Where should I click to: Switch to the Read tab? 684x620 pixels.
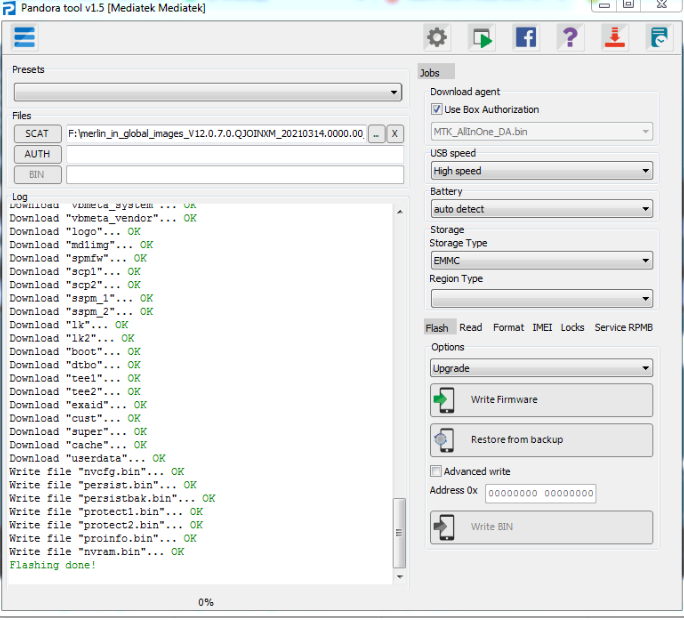(x=471, y=328)
